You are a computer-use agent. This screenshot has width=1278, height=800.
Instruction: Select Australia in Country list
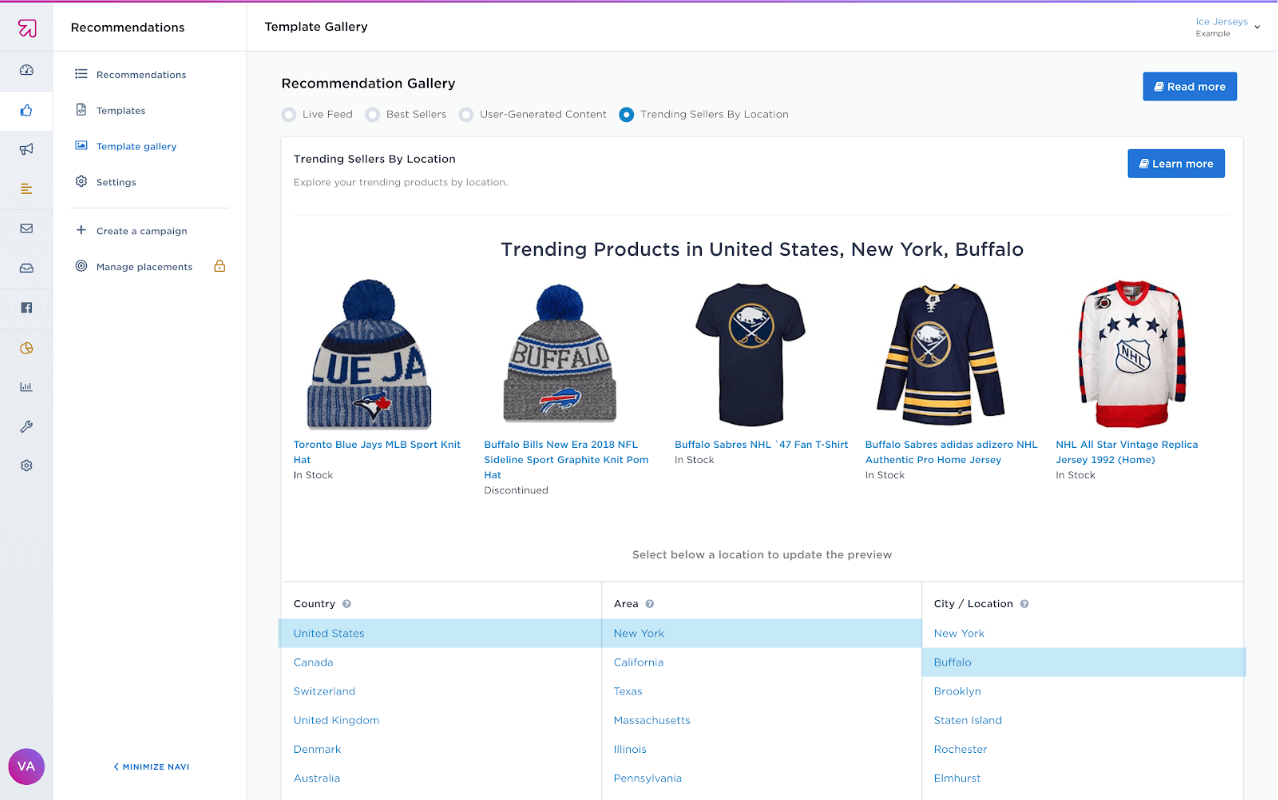(316, 779)
